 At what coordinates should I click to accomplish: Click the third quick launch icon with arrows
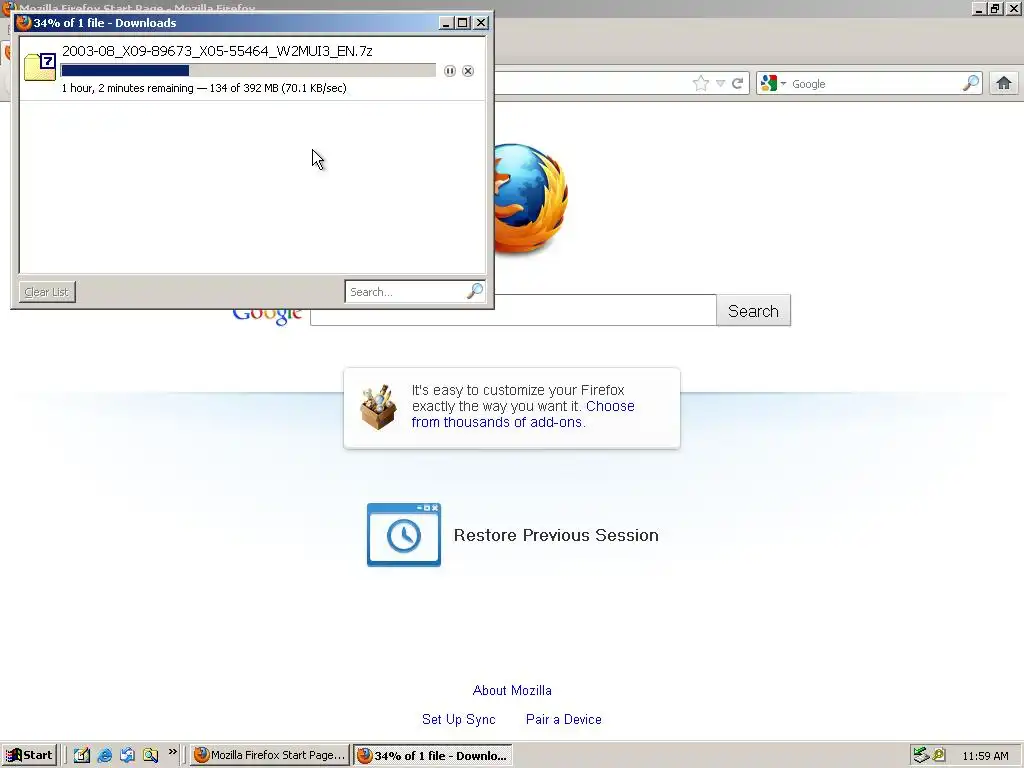coord(127,755)
